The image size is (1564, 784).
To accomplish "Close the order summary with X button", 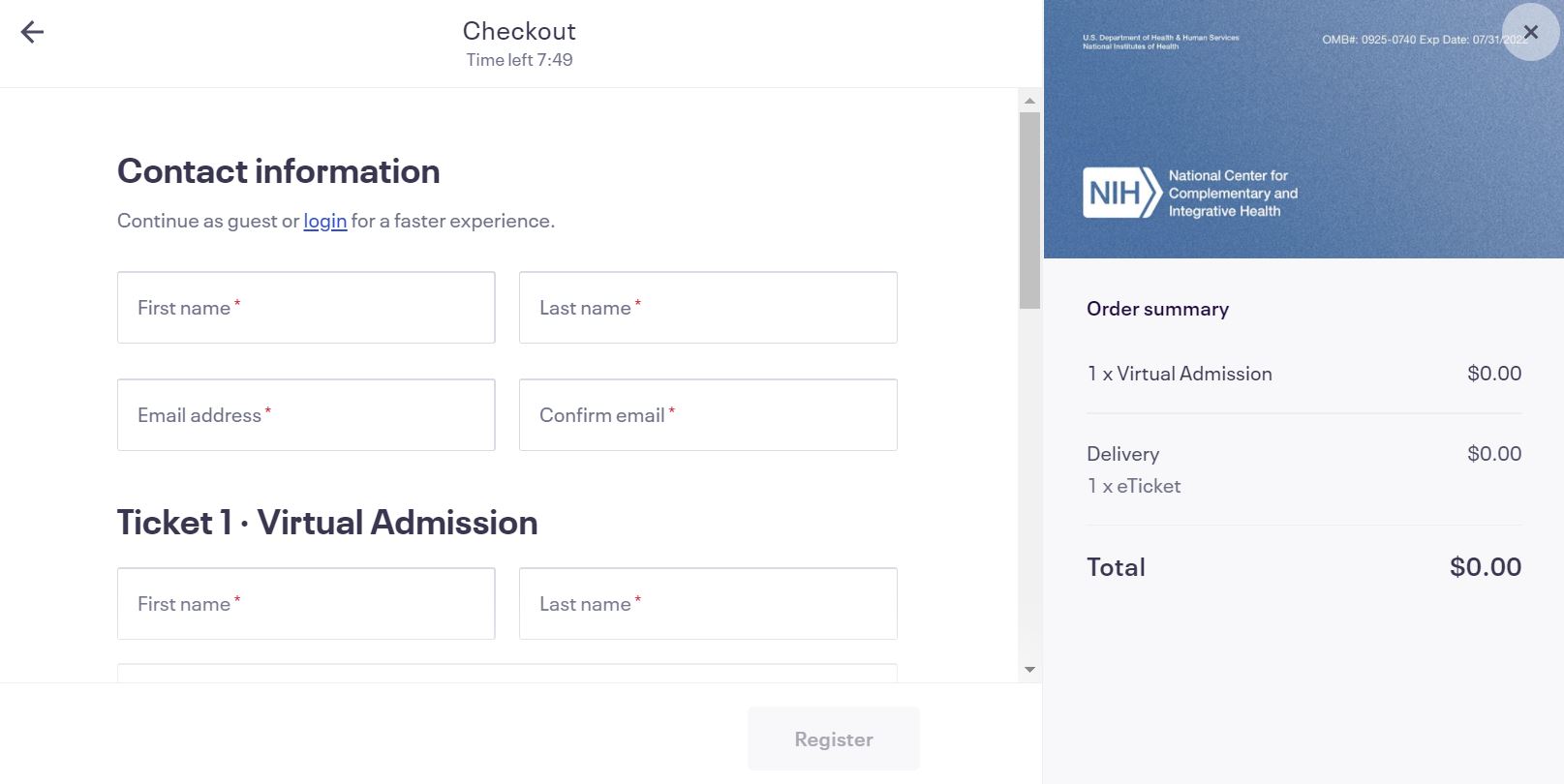I will (1530, 32).
